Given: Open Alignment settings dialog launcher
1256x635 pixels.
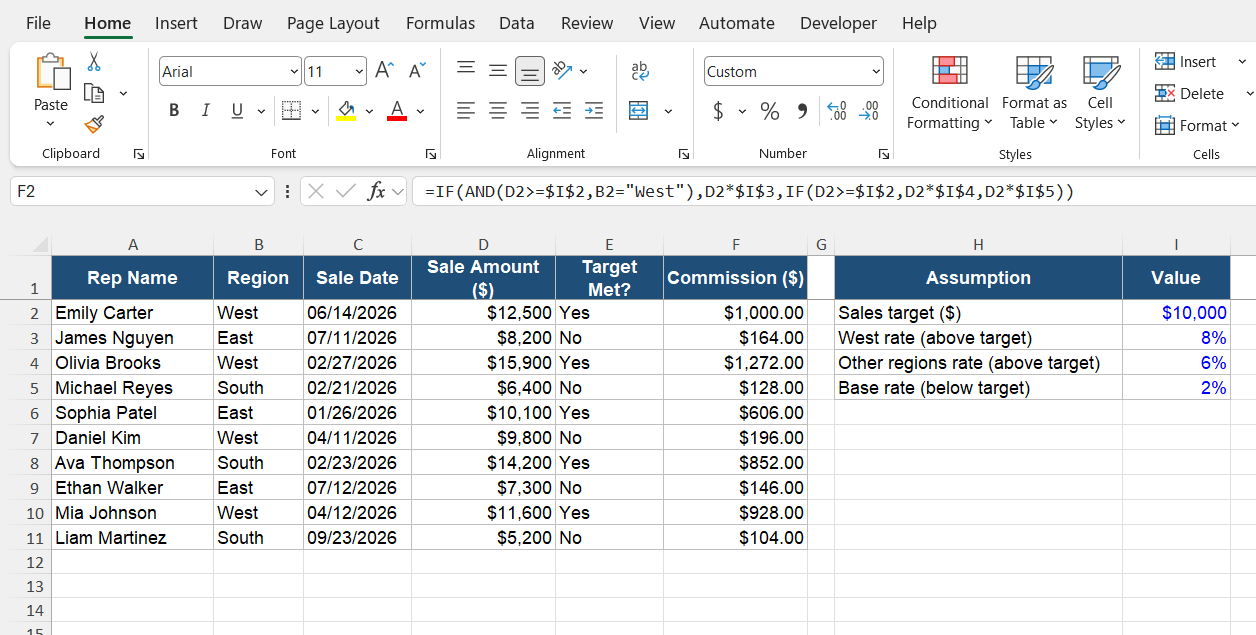Looking at the screenshot, I should (x=684, y=154).
